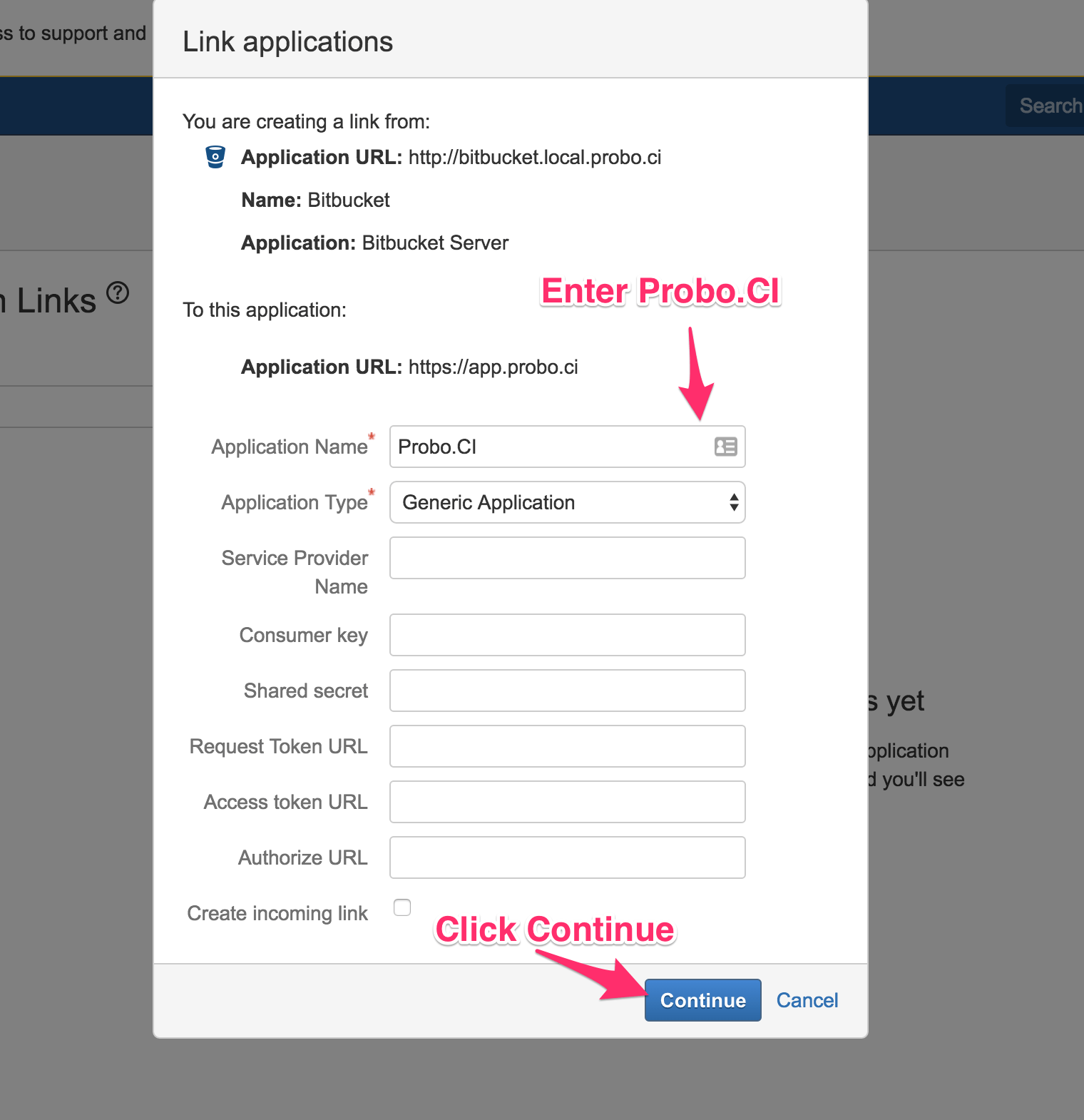Click the stepper arrows on Application Type selector
Viewport: 1084px width, 1120px height.
[734, 502]
